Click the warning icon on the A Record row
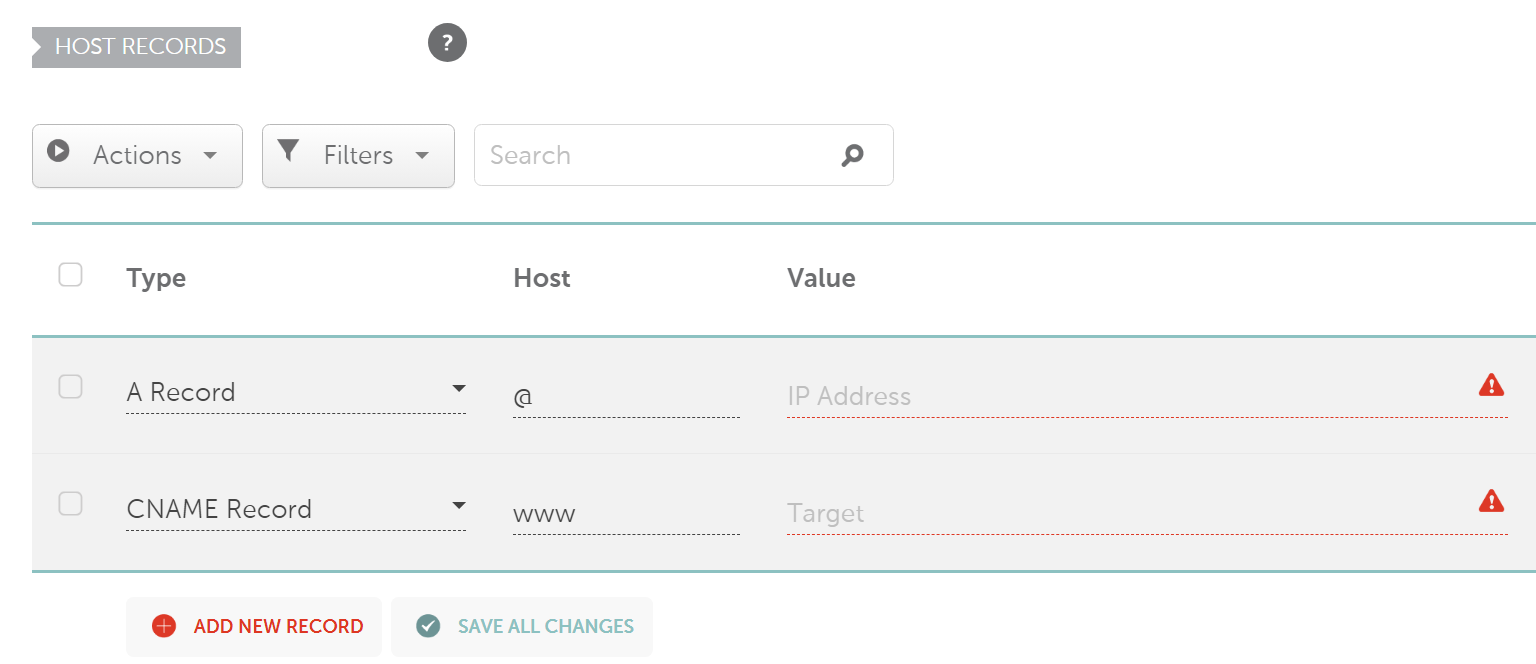This screenshot has height=664, width=1536. [x=1491, y=384]
